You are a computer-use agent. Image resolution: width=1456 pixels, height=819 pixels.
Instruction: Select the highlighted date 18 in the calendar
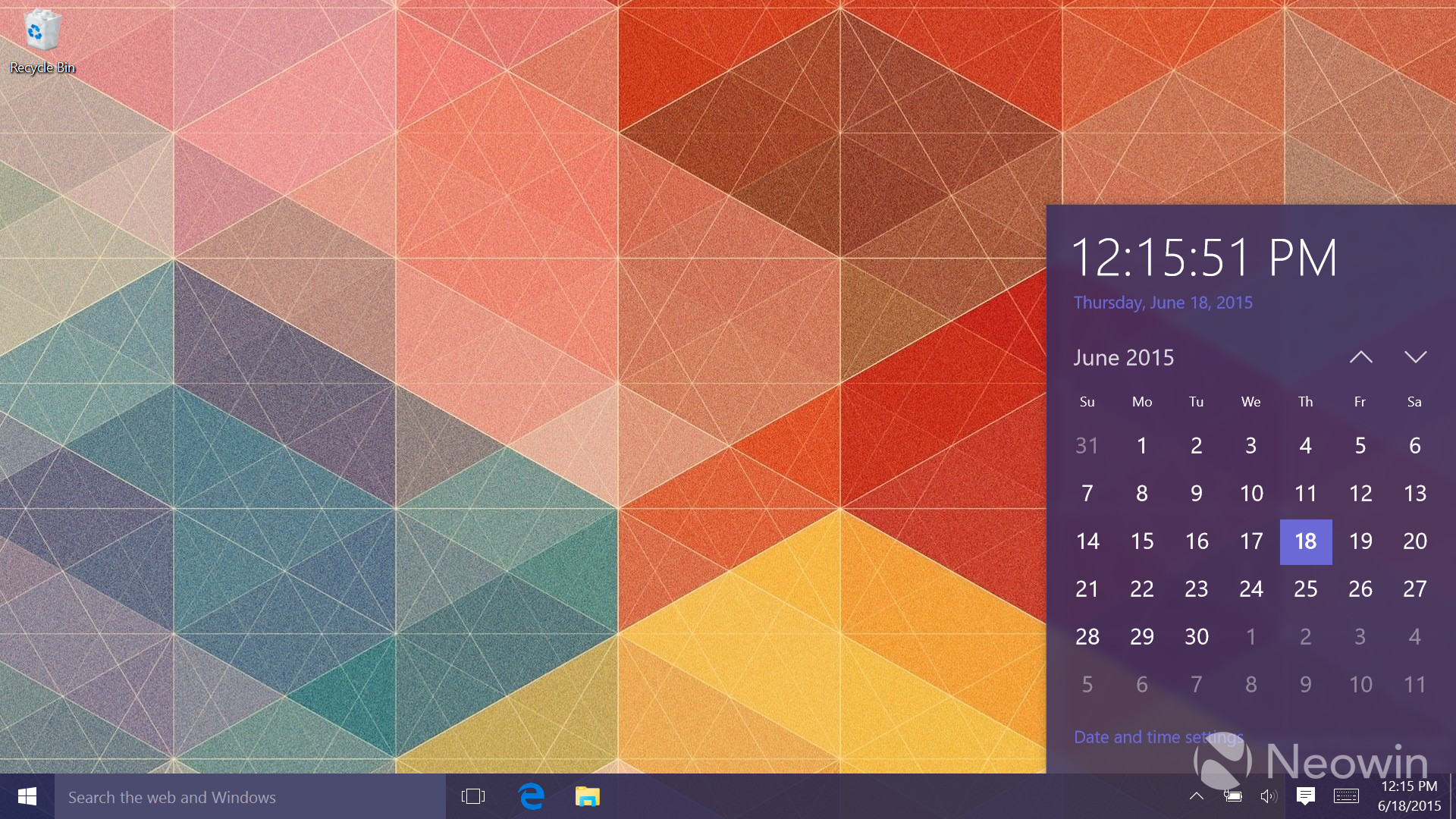point(1306,541)
